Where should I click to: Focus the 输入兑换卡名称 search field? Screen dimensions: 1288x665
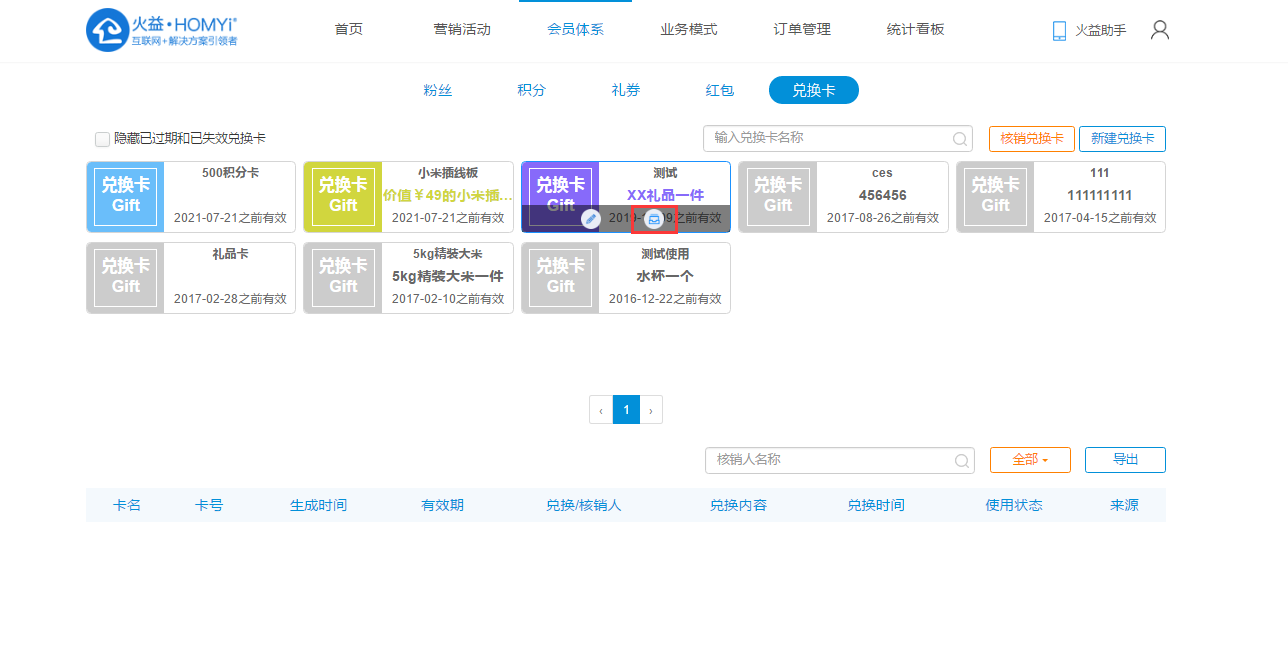coord(828,139)
